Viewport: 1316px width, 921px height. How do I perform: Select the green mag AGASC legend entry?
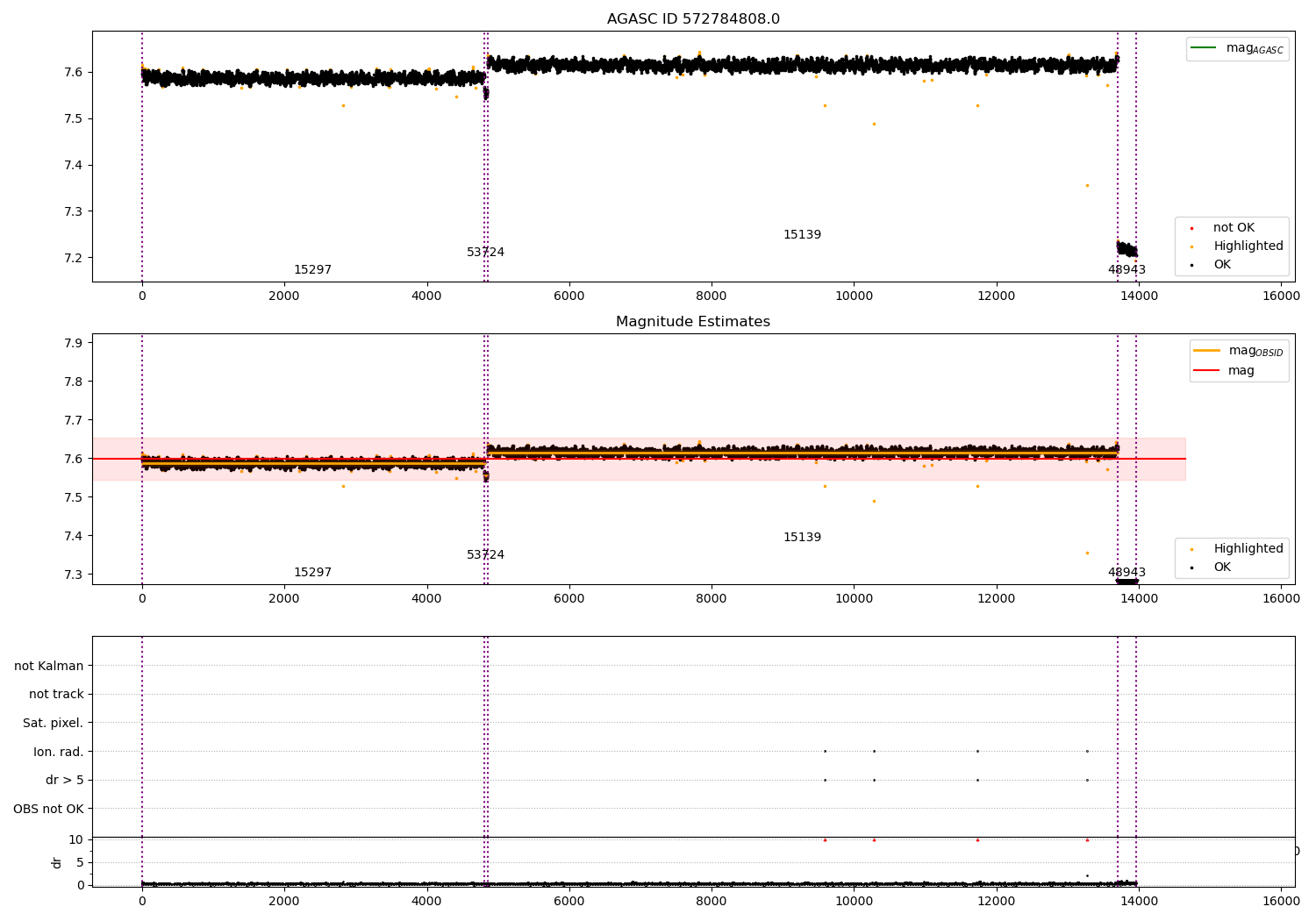pos(1237,48)
